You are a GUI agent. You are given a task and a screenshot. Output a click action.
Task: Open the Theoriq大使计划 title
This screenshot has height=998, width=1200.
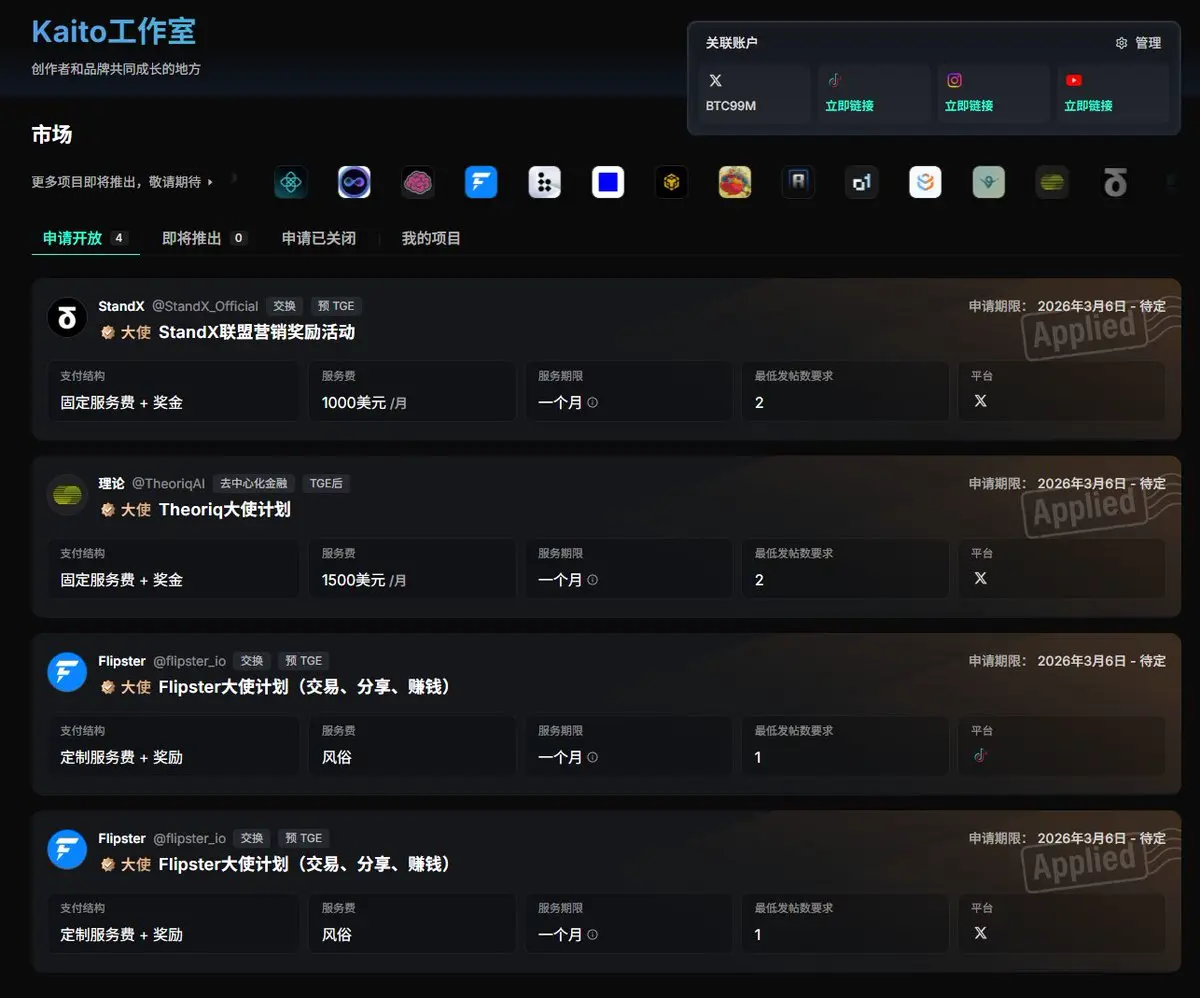[x=225, y=509]
